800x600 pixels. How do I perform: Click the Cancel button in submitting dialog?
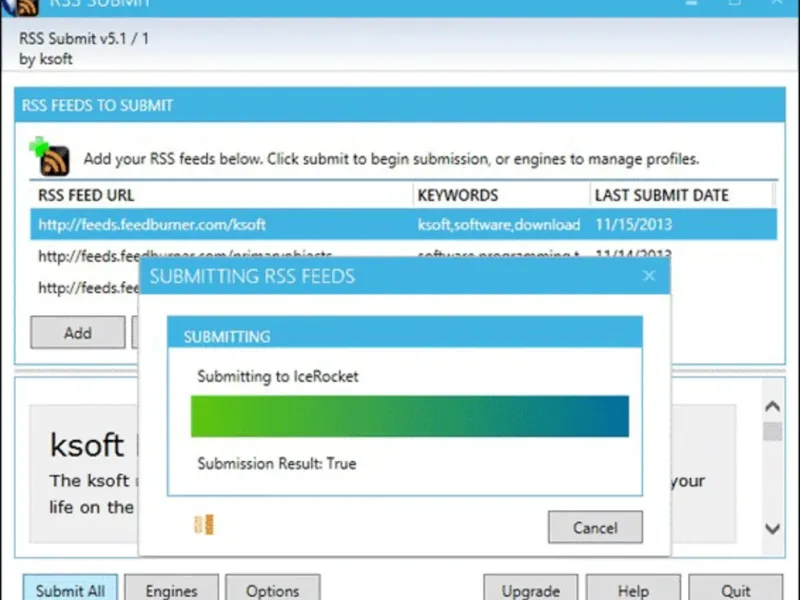[595, 527]
